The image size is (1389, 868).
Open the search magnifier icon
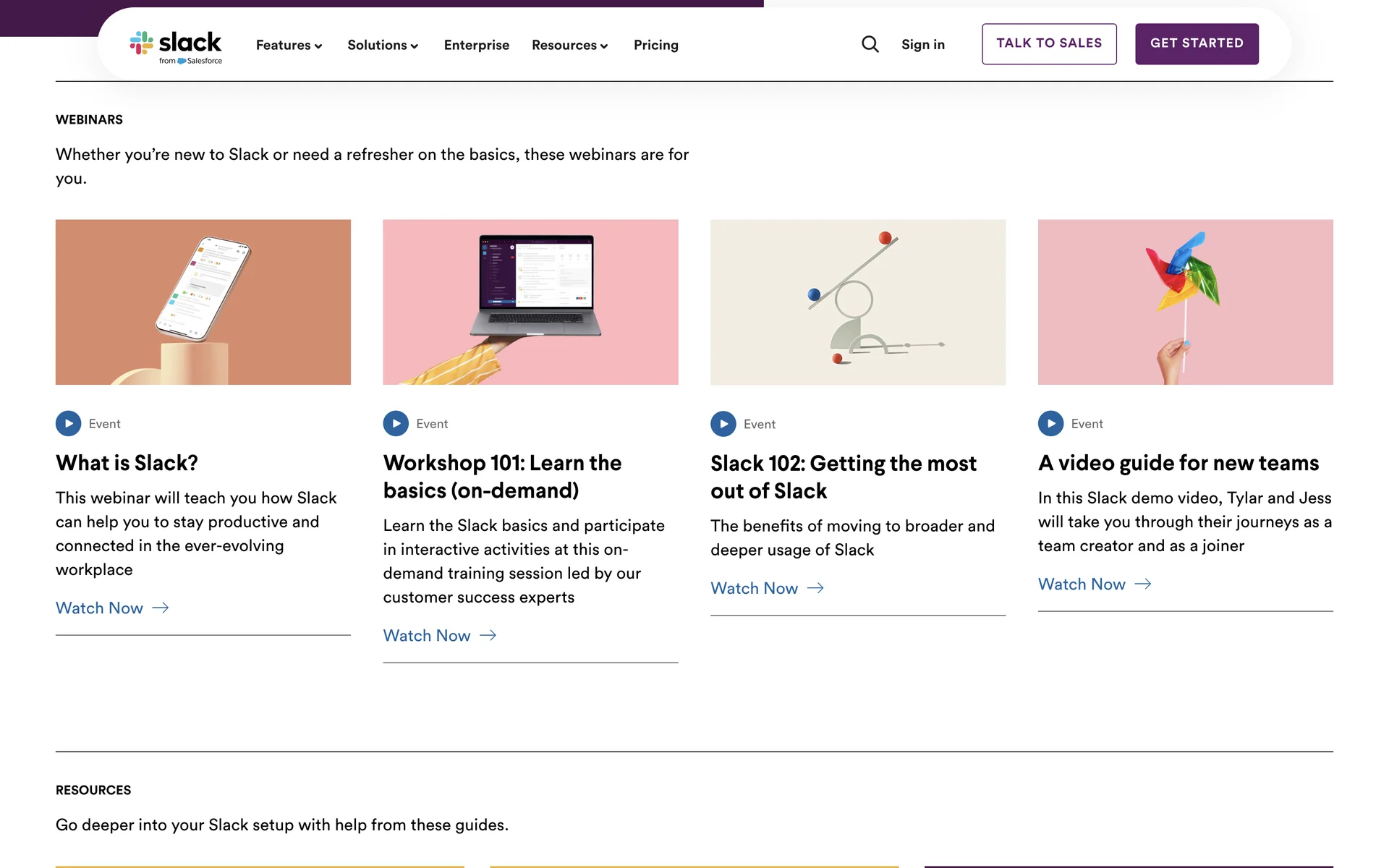[x=870, y=45]
